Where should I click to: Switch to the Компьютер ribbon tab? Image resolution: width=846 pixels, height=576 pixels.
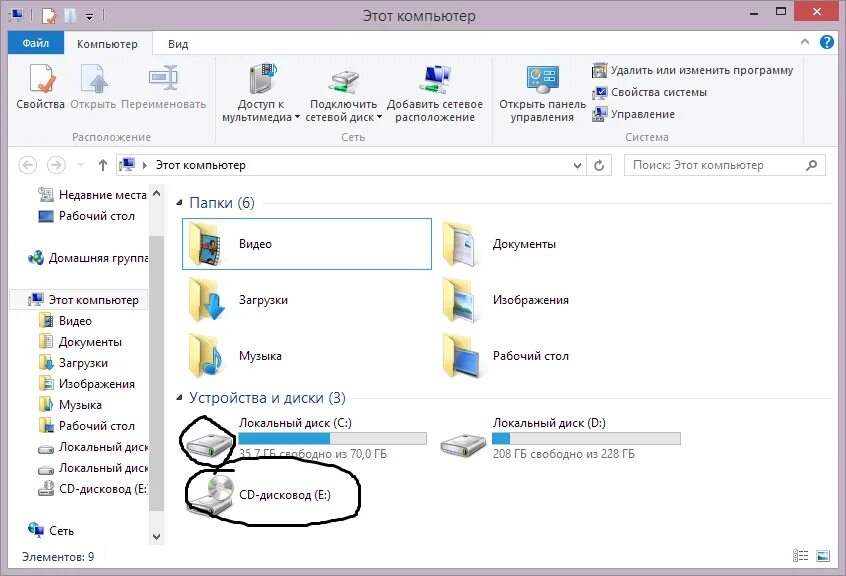pos(107,44)
